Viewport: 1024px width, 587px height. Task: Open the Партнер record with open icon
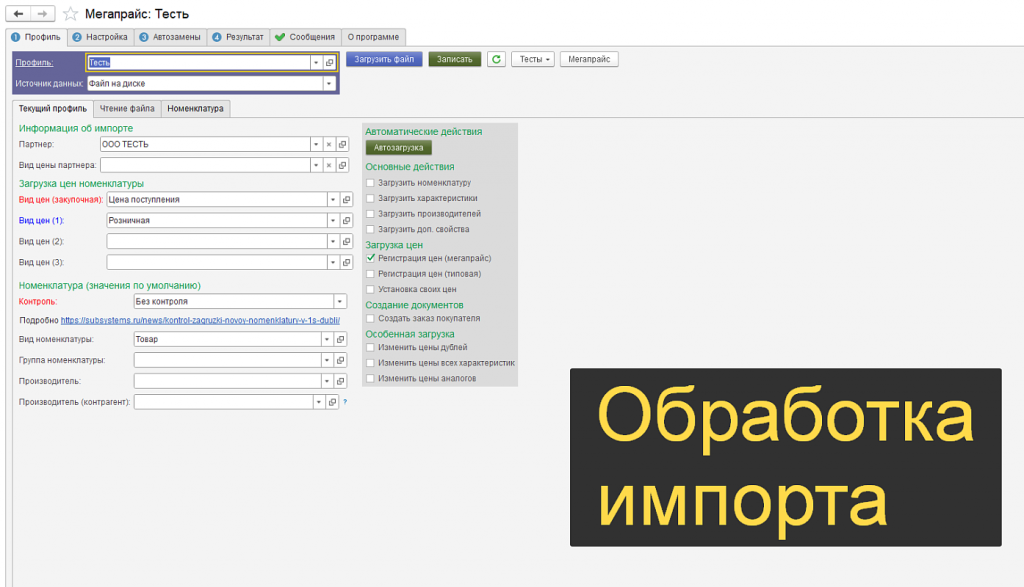click(x=342, y=144)
